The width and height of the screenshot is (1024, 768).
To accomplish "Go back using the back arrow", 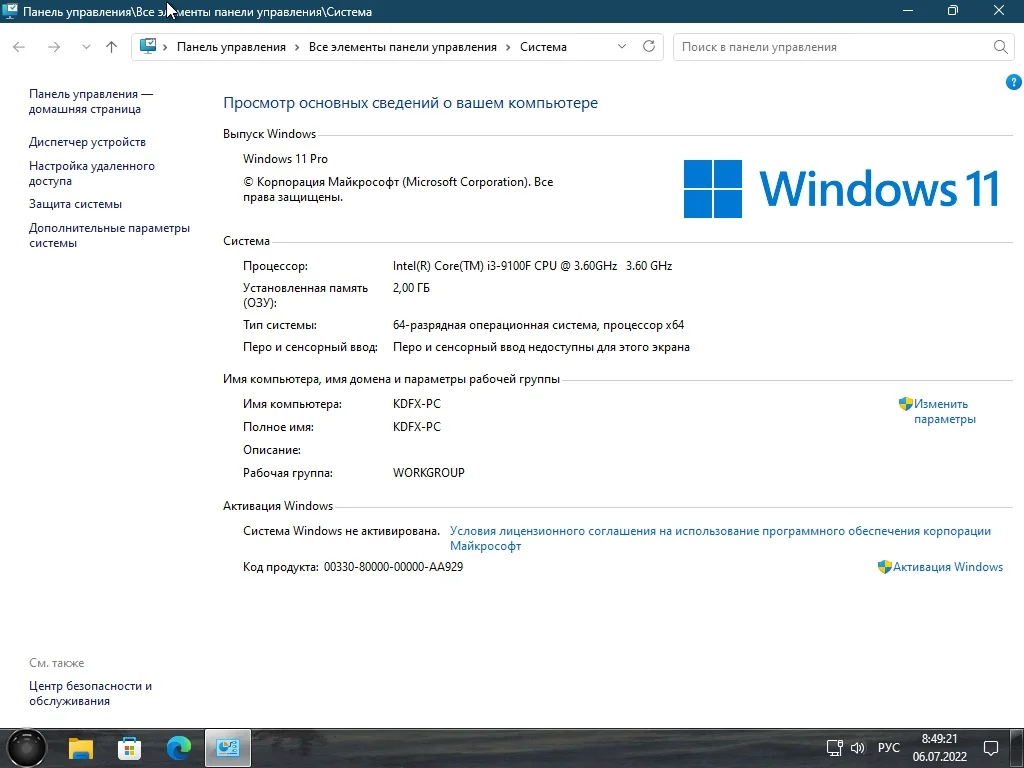I will pos(19,47).
